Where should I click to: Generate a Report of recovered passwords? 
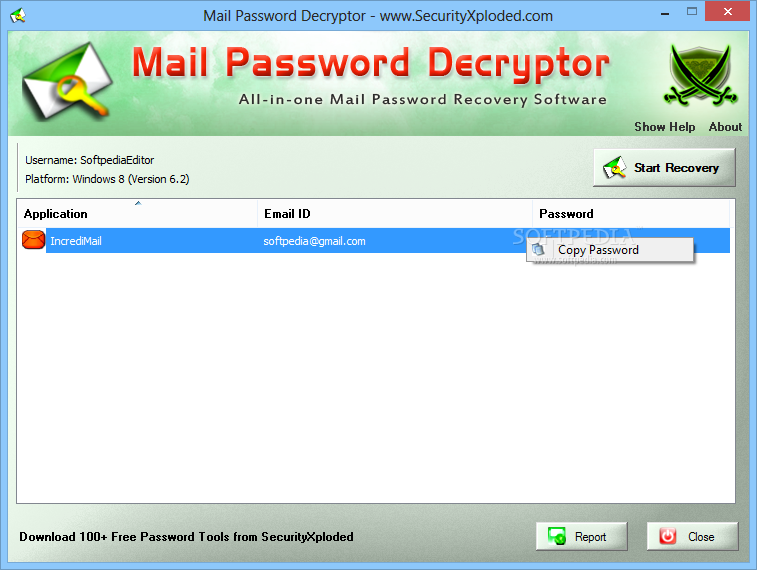[581, 536]
